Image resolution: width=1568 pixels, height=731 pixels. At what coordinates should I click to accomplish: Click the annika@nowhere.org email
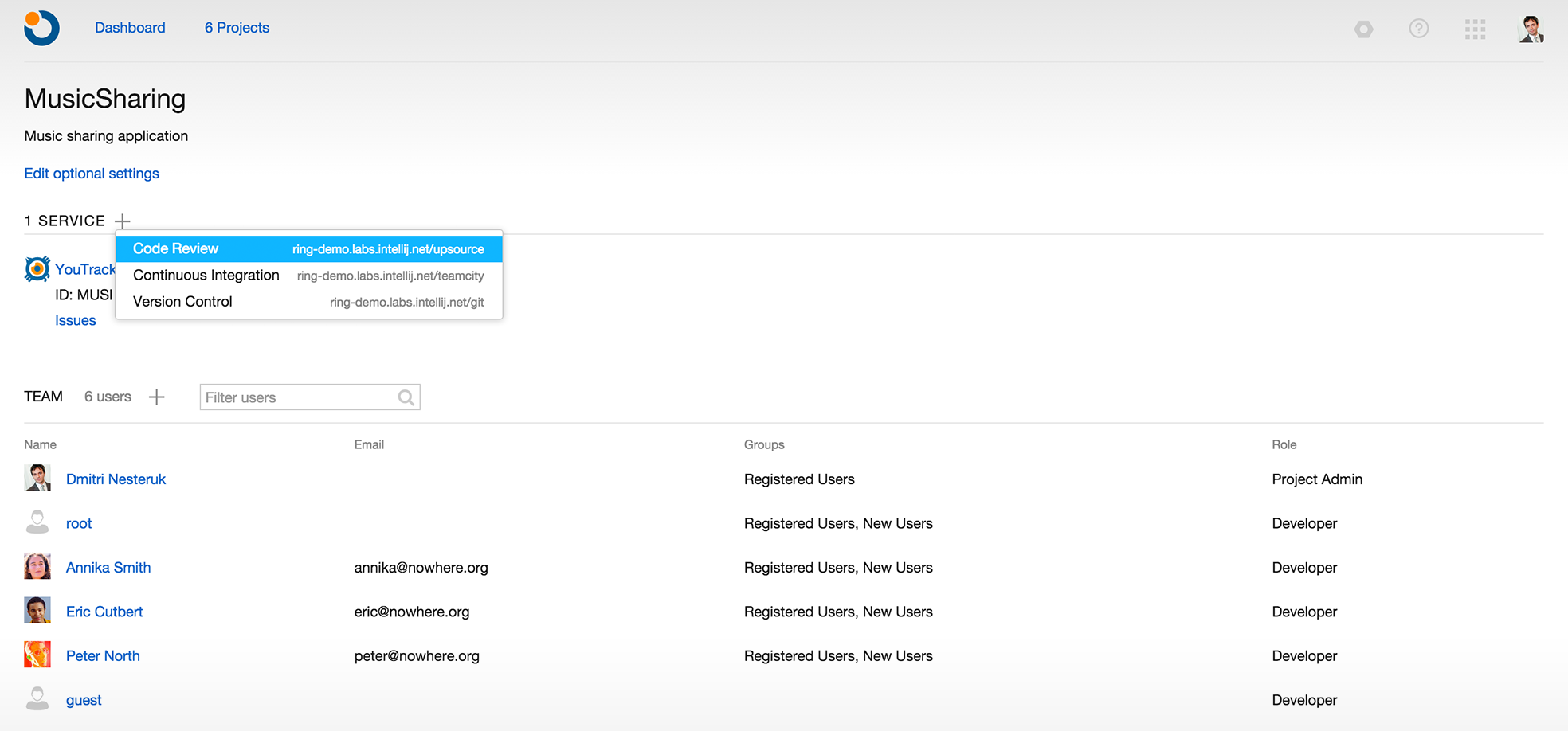click(x=421, y=568)
